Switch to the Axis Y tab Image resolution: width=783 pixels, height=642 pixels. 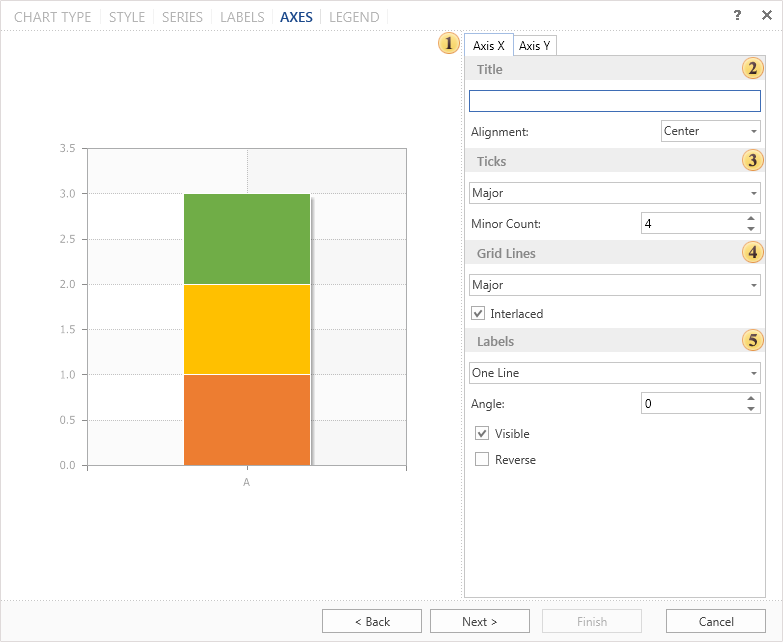[535, 46]
